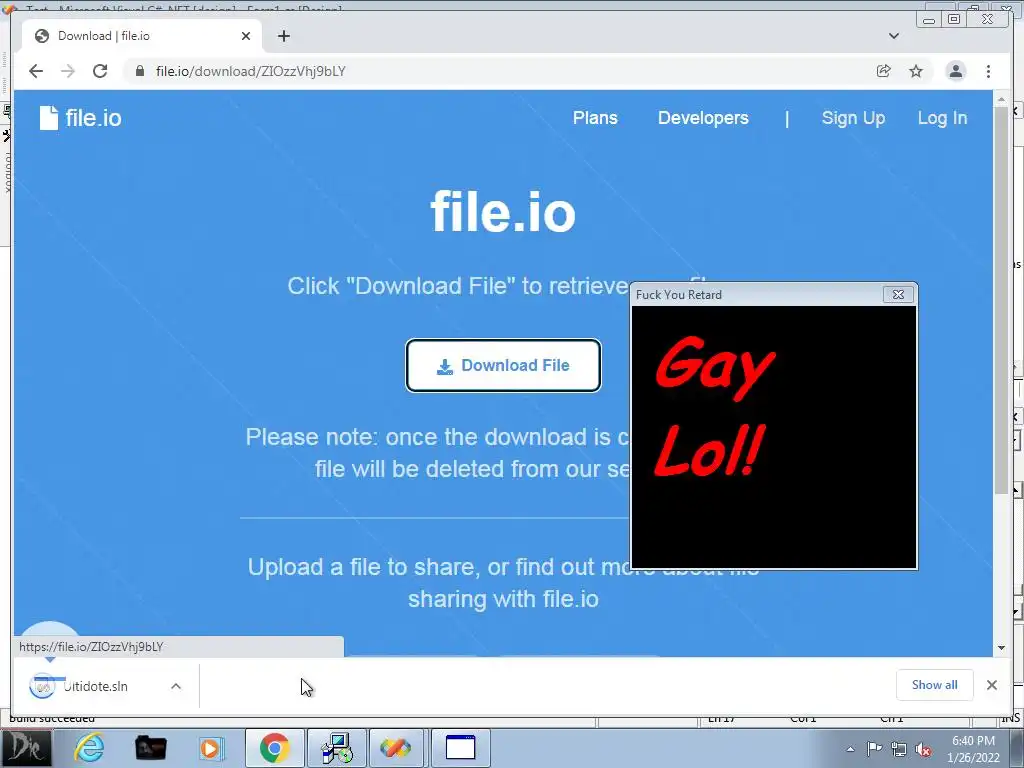1024x768 pixels.
Task: Open the Plans page
Action: (x=595, y=118)
